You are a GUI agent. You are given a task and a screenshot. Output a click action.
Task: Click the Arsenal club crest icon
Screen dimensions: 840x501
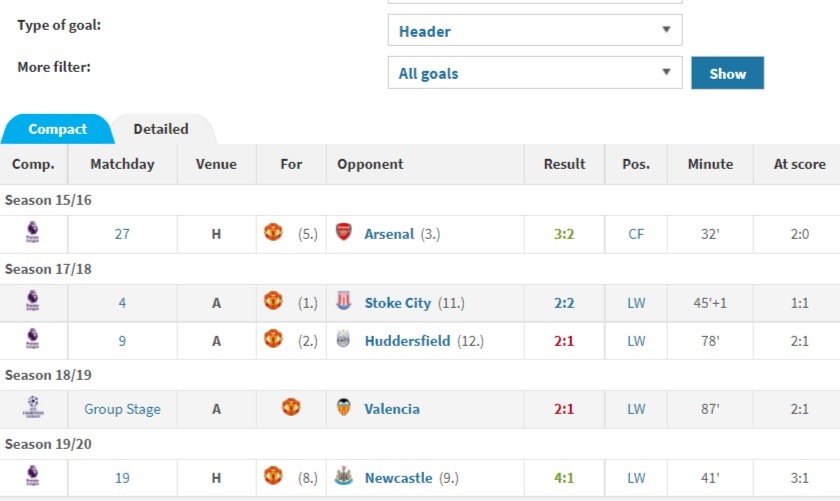tap(343, 233)
